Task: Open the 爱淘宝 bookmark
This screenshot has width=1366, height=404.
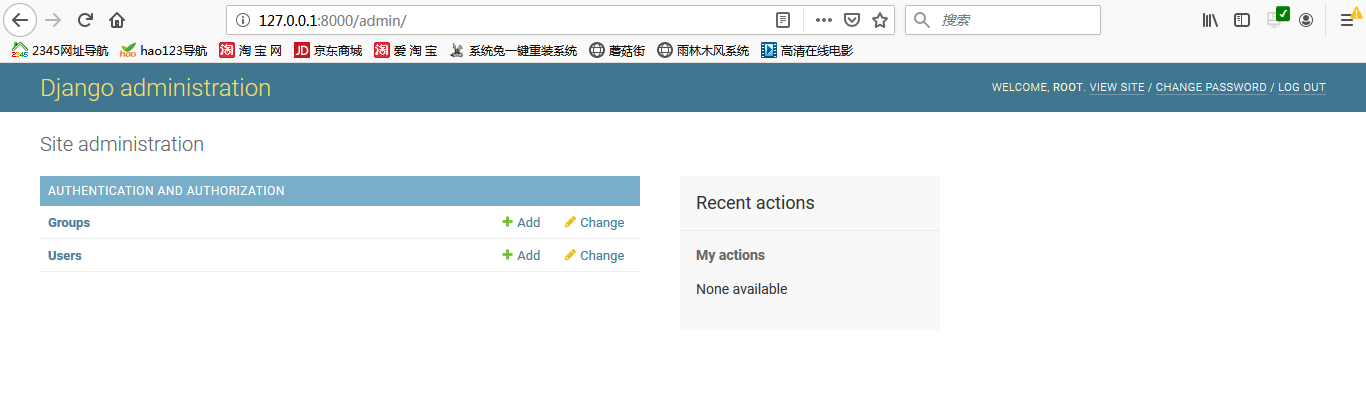Action: point(406,50)
